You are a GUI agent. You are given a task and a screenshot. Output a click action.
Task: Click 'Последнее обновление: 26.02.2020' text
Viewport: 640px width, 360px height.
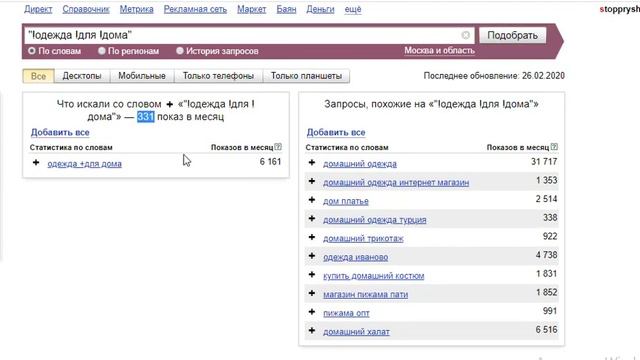pyautogui.click(x=494, y=76)
